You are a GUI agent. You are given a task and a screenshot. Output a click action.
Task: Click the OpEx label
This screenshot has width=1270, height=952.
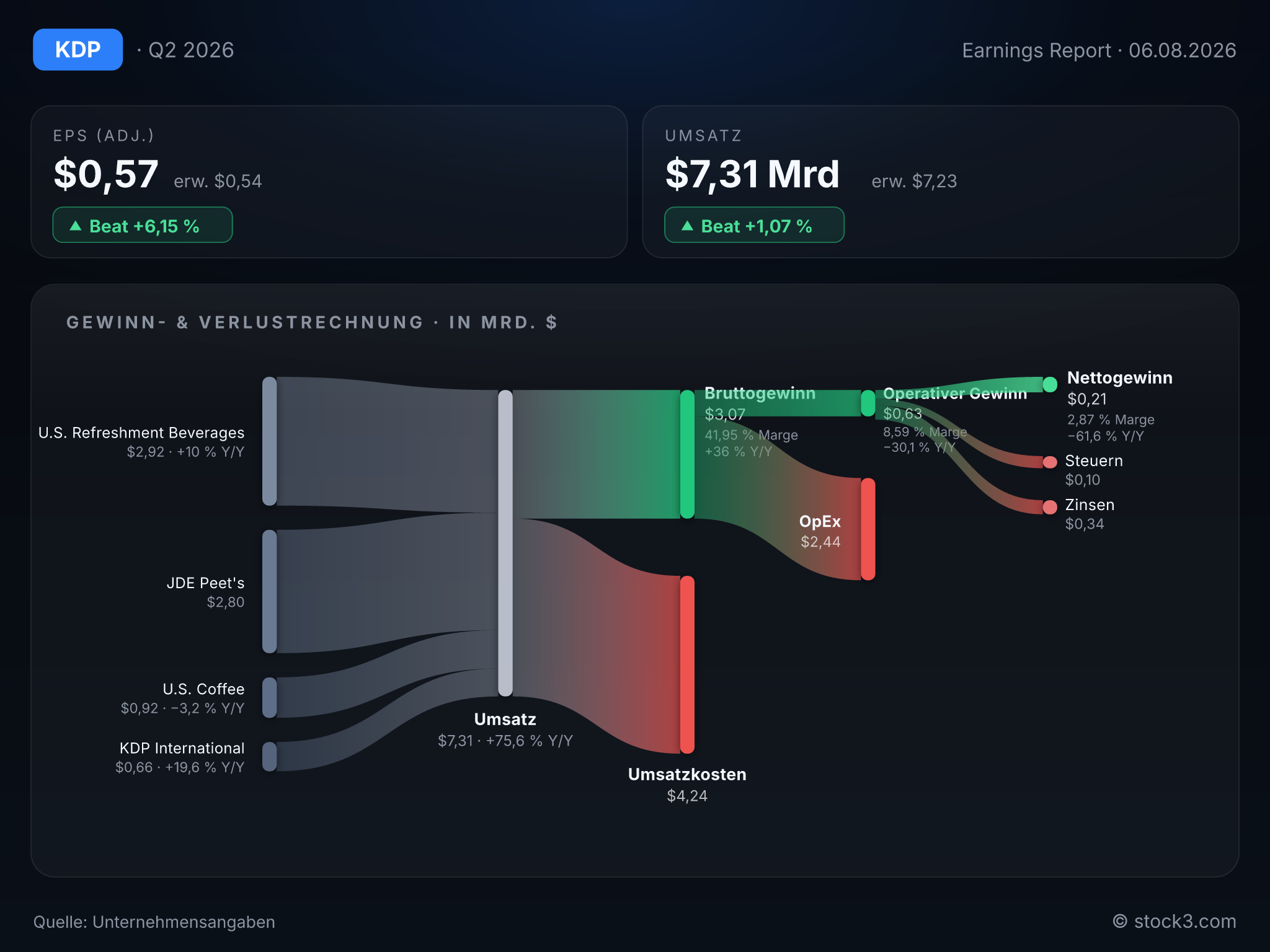(820, 521)
